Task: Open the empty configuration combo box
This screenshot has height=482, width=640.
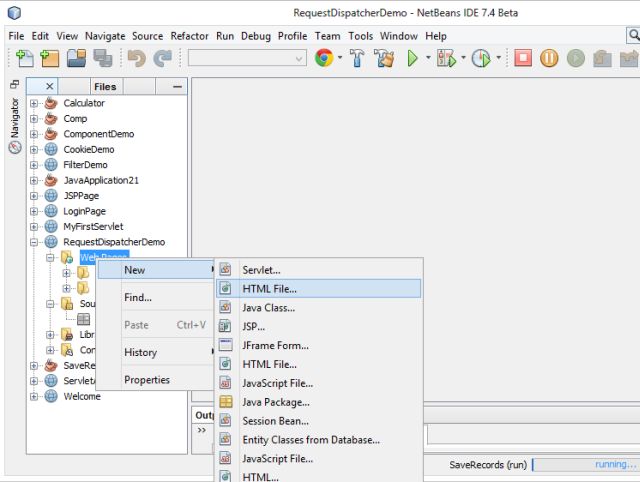Action: click(x=247, y=58)
